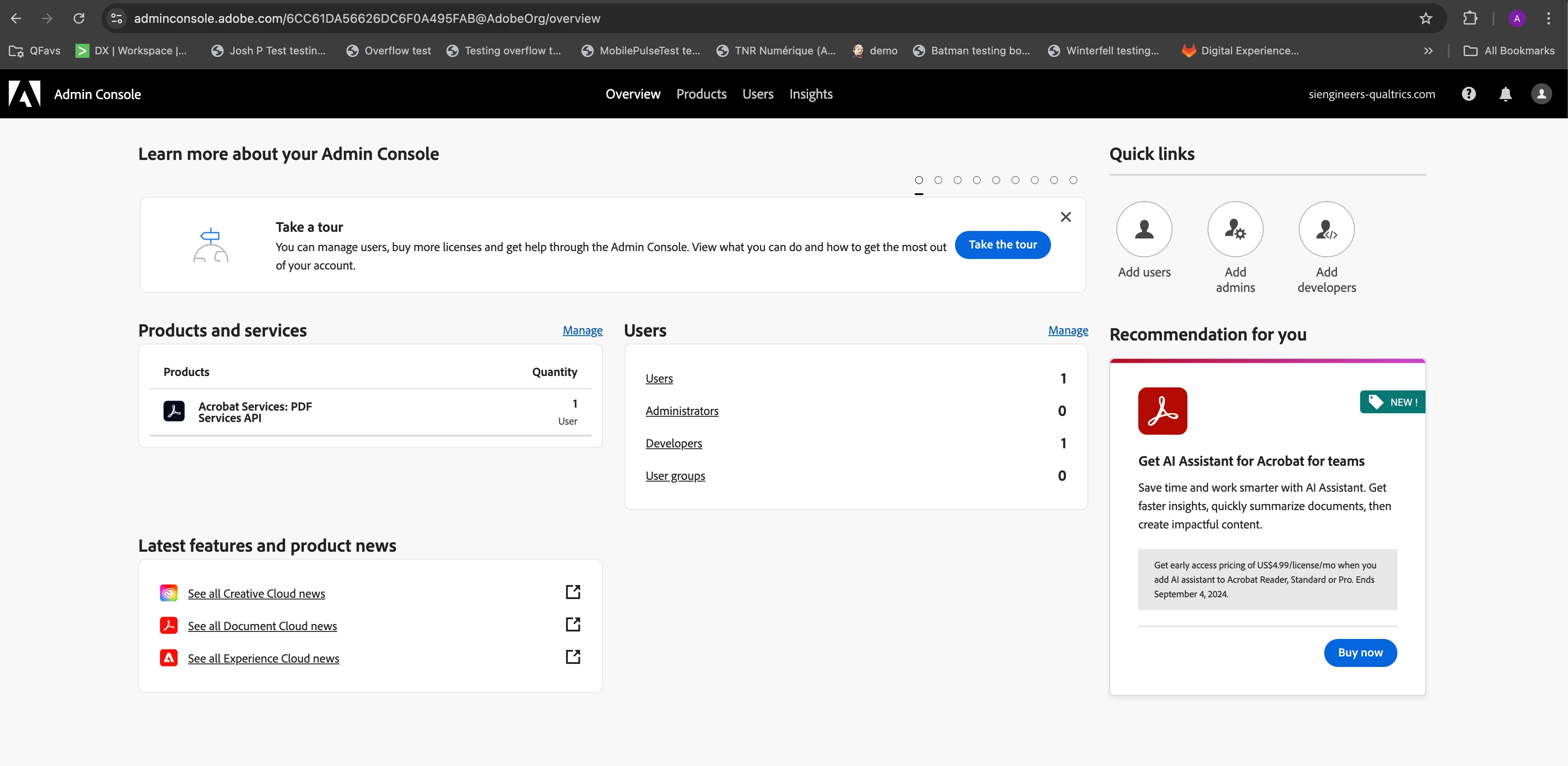Click Manage link for Products and services
The width and height of the screenshot is (1568, 766).
(582, 330)
